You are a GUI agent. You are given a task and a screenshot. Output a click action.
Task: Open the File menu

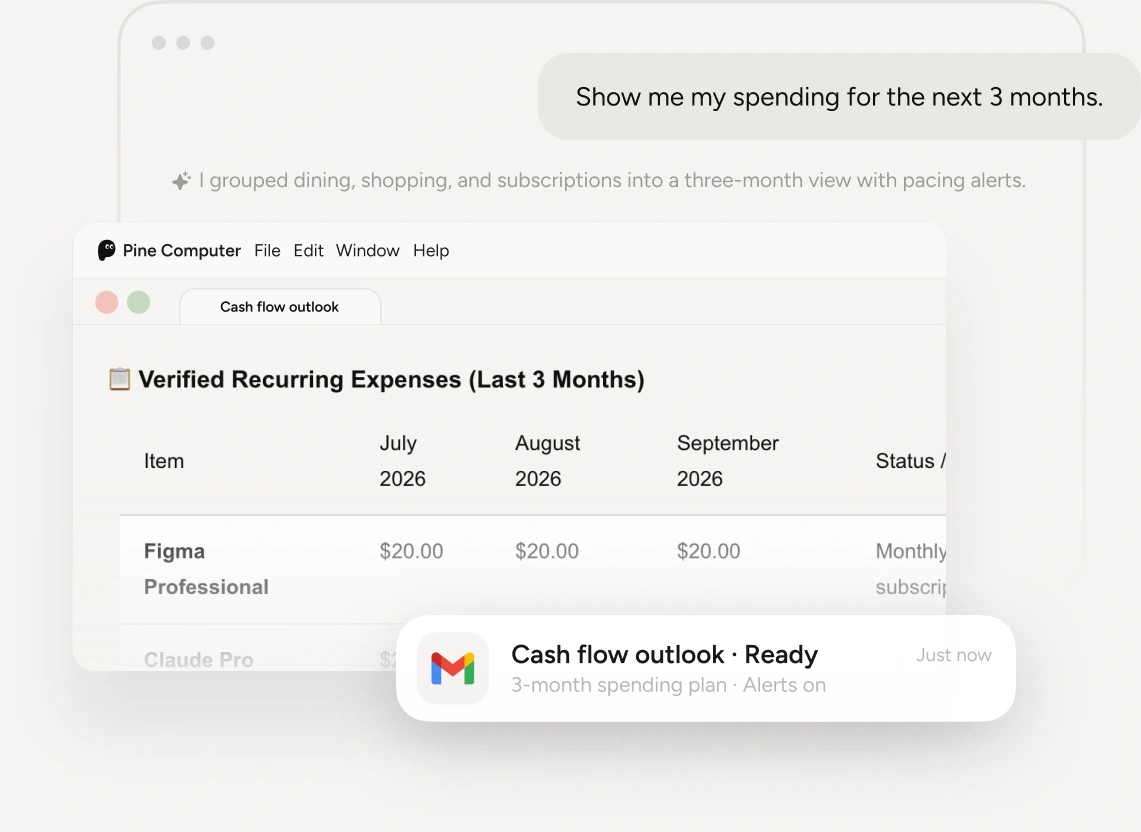(x=267, y=250)
